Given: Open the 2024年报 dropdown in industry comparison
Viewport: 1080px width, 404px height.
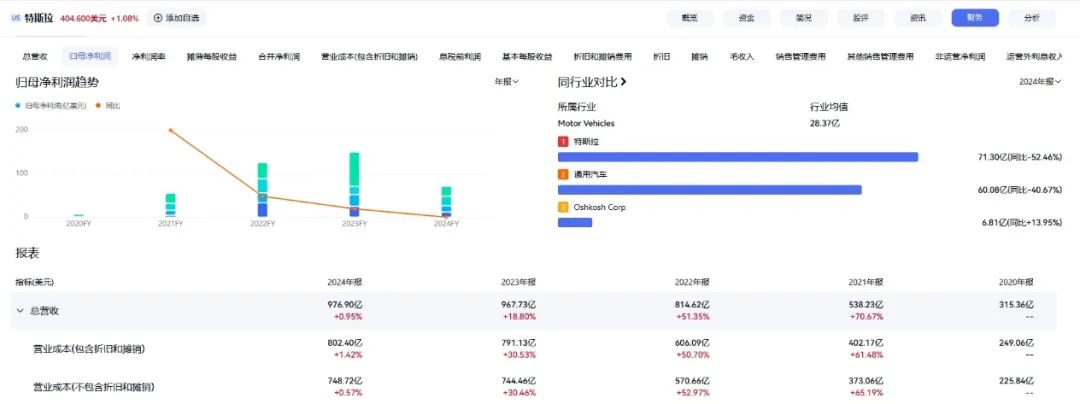Looking at the screenshot, I should pyautogui.click(x=1040, y=81).
